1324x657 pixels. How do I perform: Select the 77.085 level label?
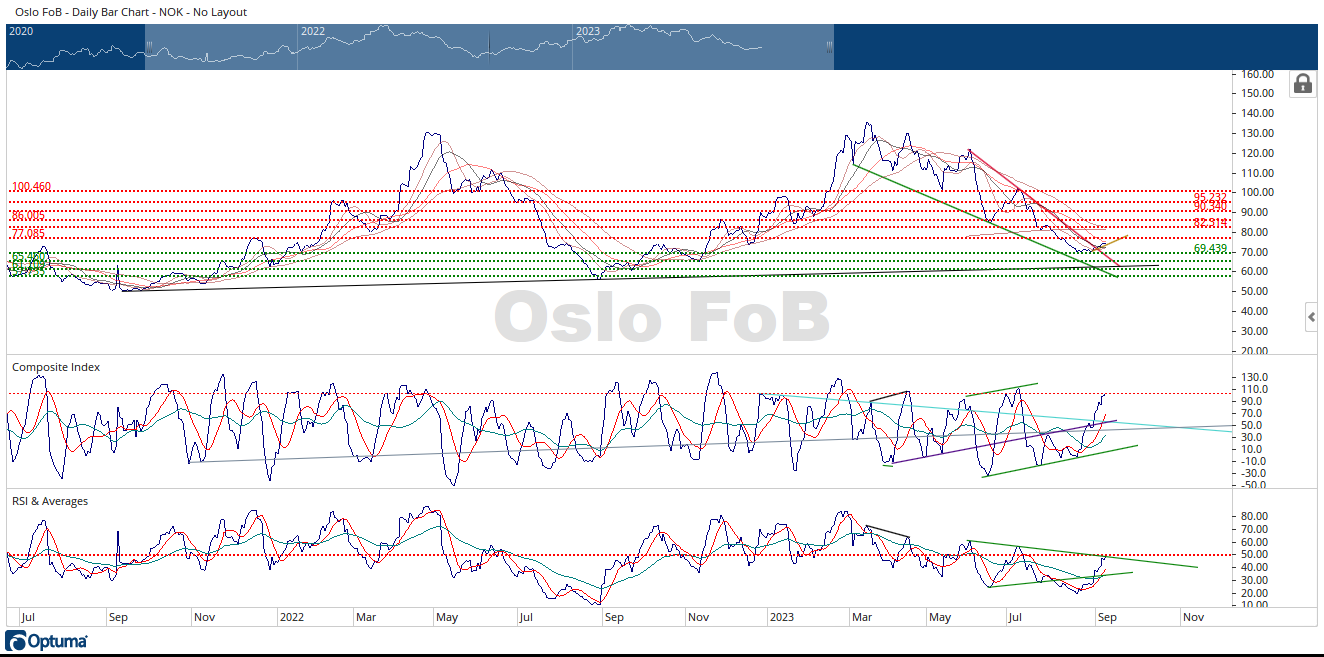(28, 233)
